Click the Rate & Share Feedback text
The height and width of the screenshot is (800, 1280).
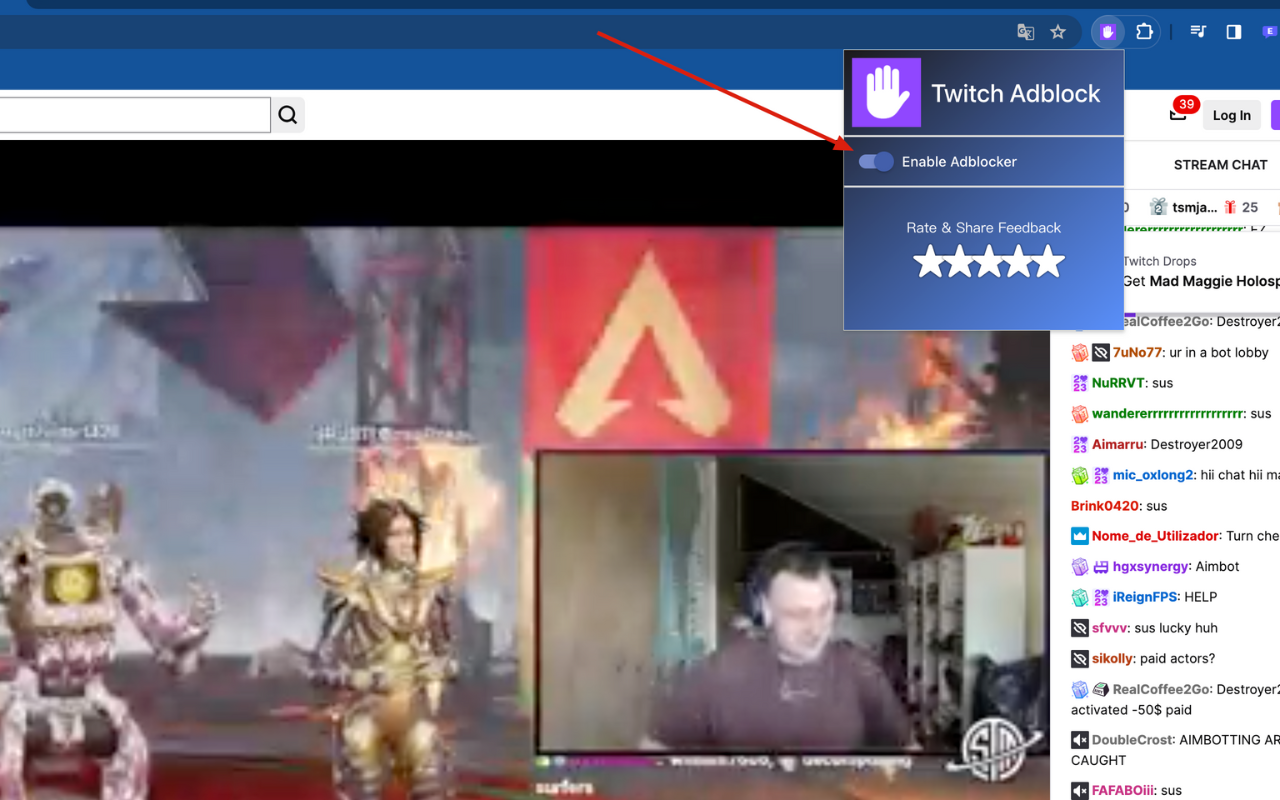(x=983, y=228)
